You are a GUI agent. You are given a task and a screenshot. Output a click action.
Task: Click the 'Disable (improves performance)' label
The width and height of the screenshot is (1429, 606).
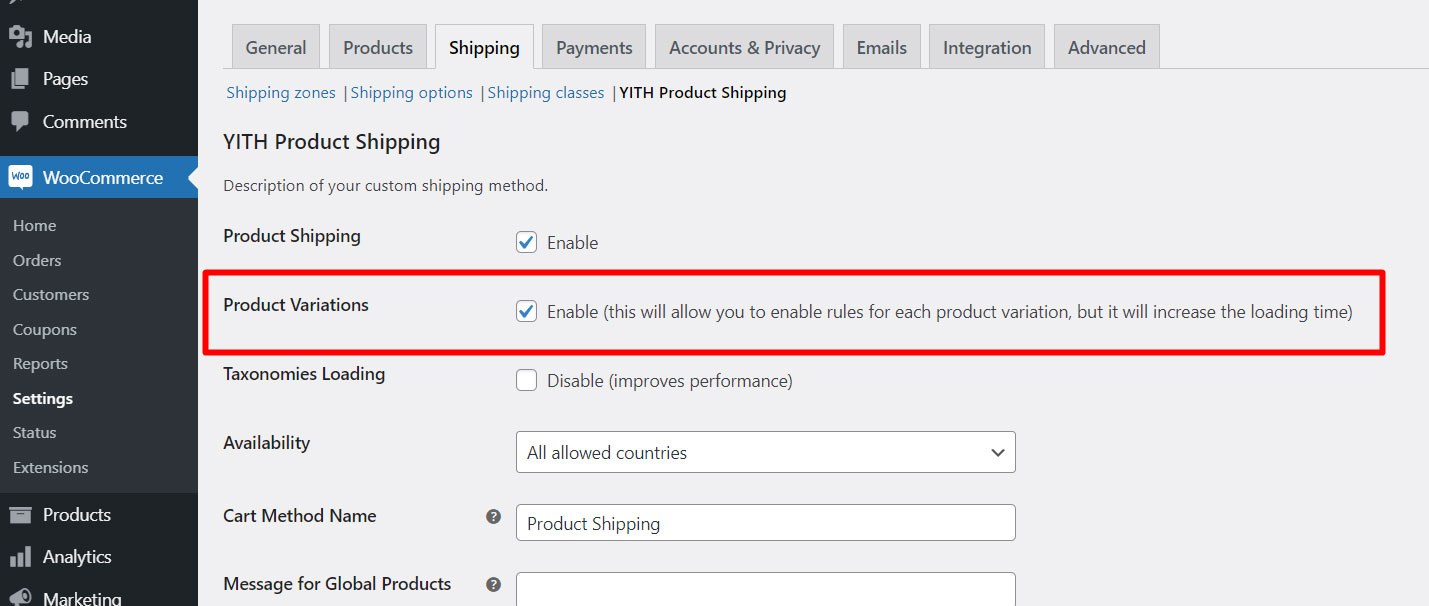[670, 381]
